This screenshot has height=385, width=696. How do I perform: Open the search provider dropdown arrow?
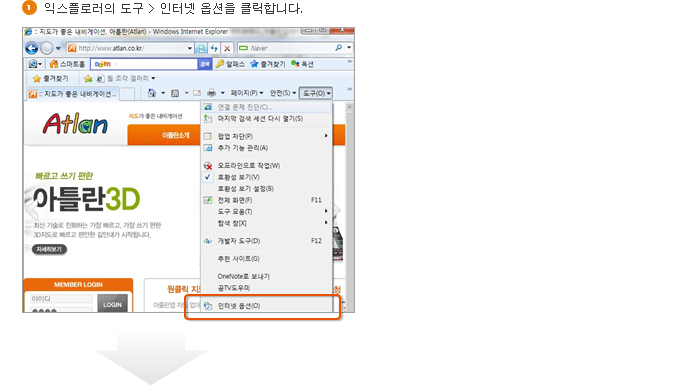tap(349, 48)
